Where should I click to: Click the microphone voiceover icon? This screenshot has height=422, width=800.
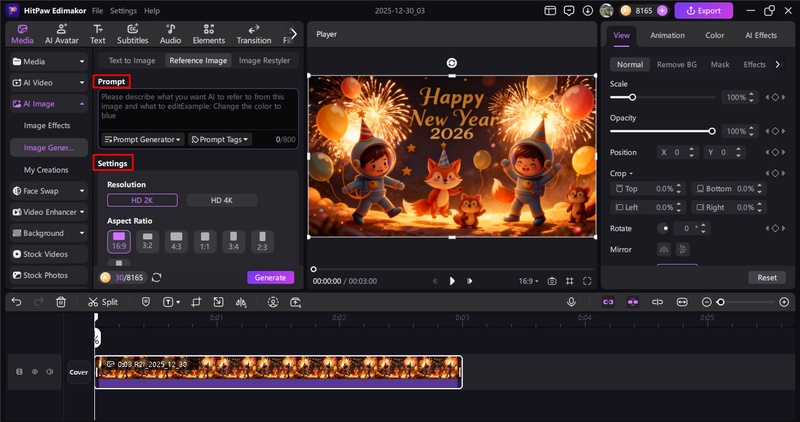pyautogui.click(x=571, y=301)
